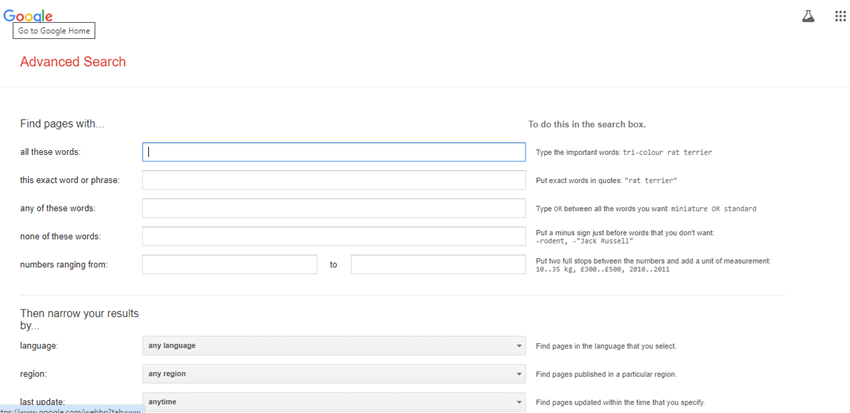This screenshot has width=850, height=413.
Task: Expand the 'any language' dropdown
Action: click(333, 346)
